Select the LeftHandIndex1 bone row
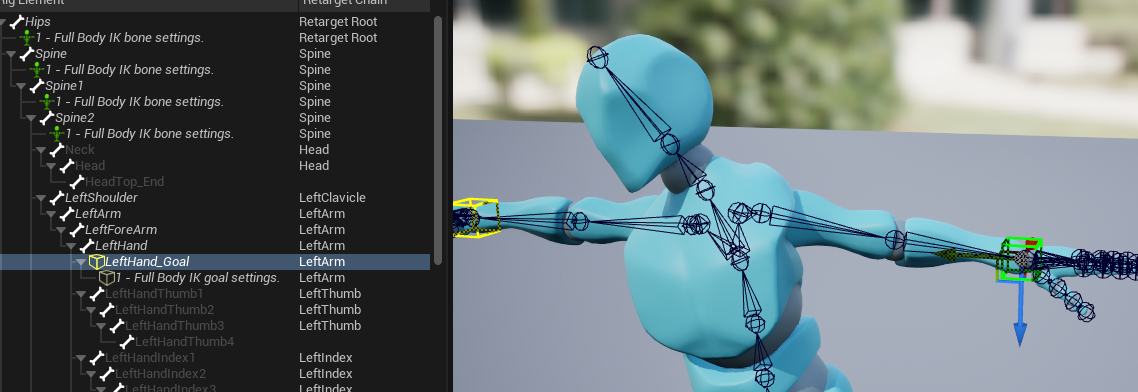Viewport: 1138px width, 392px height. 215,358
